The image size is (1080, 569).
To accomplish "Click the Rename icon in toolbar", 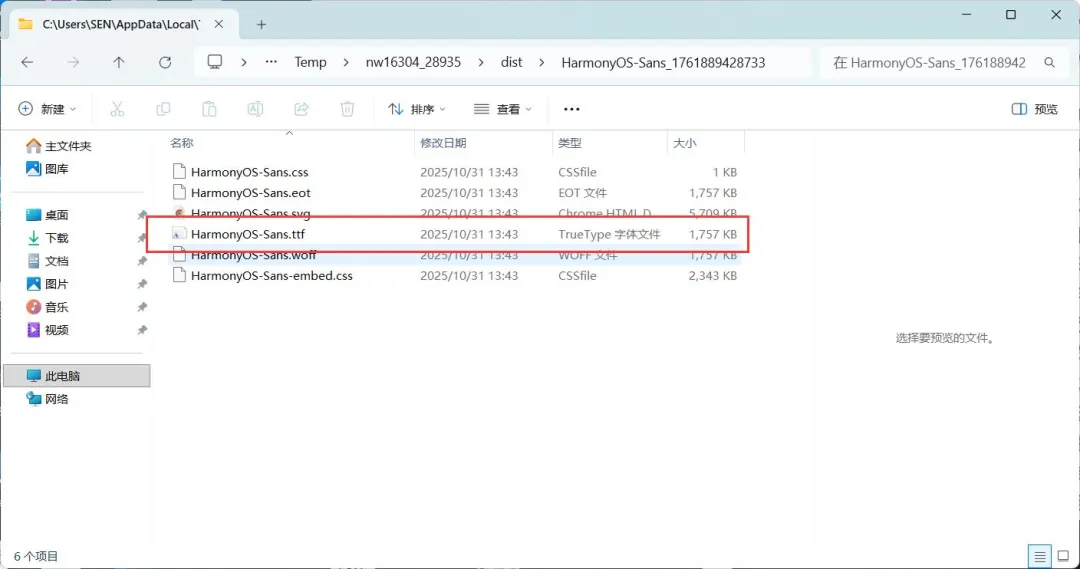I will [255, 109].
